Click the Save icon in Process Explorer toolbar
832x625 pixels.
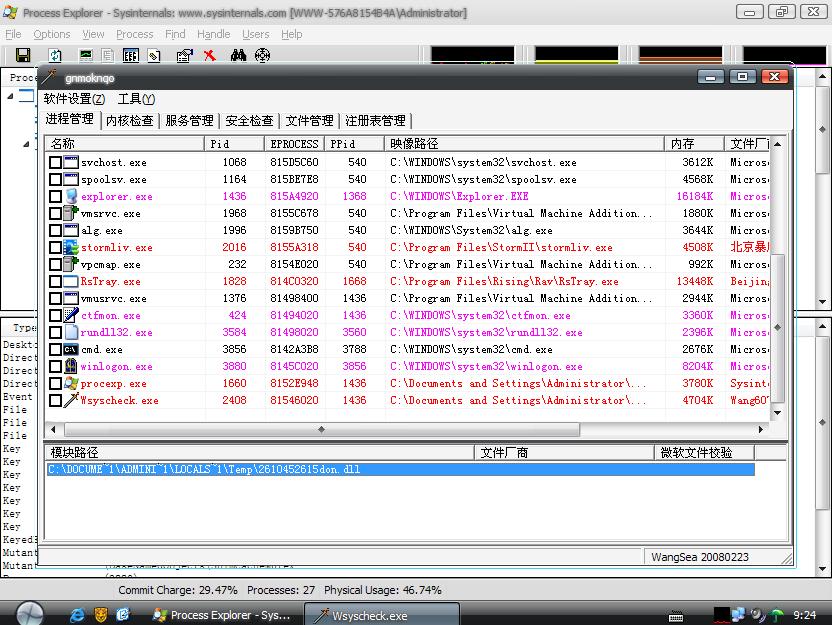[23, 55]
